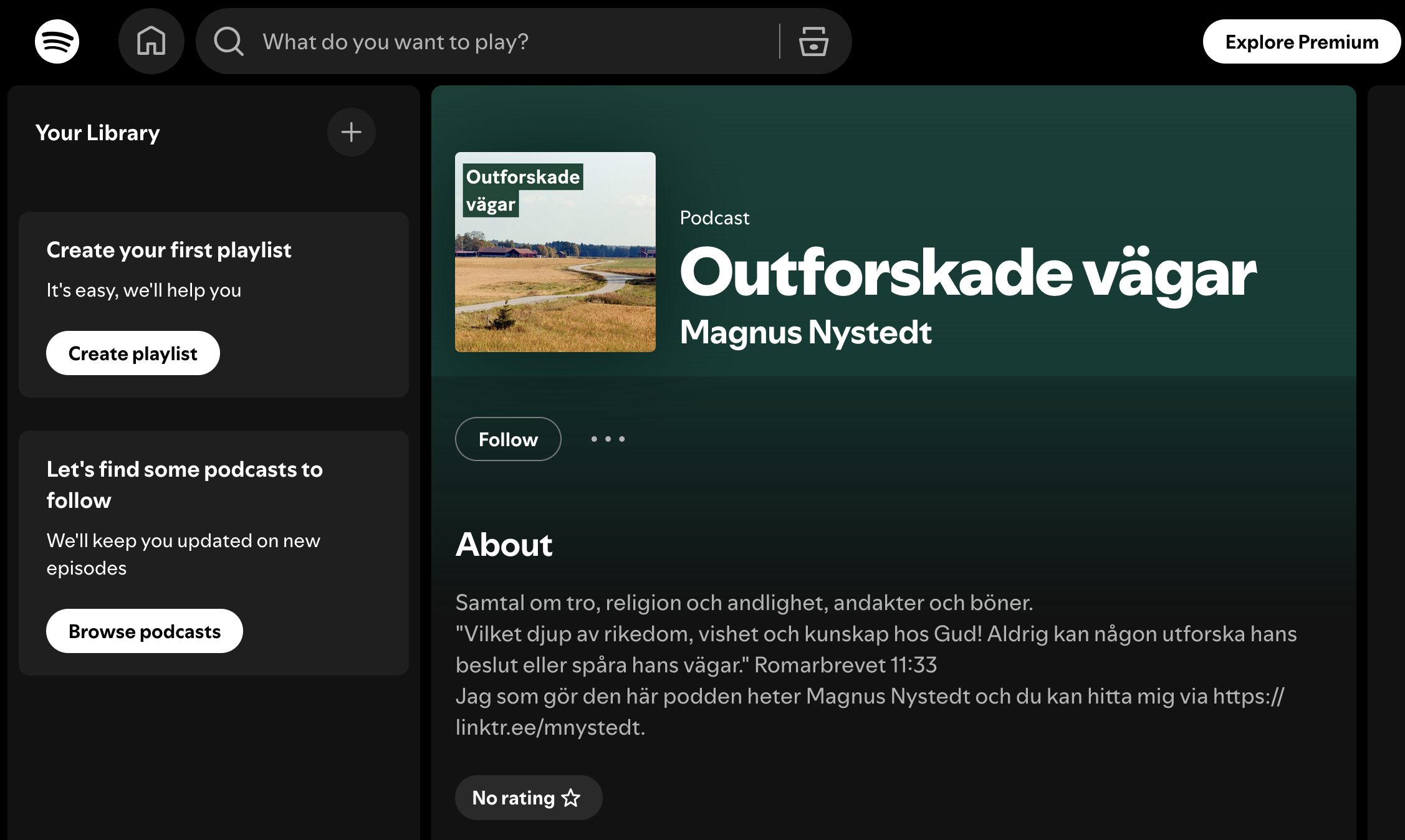Click the Your Library heading
The width and height of the screenshot is (1405, 840).
(98, 133)
